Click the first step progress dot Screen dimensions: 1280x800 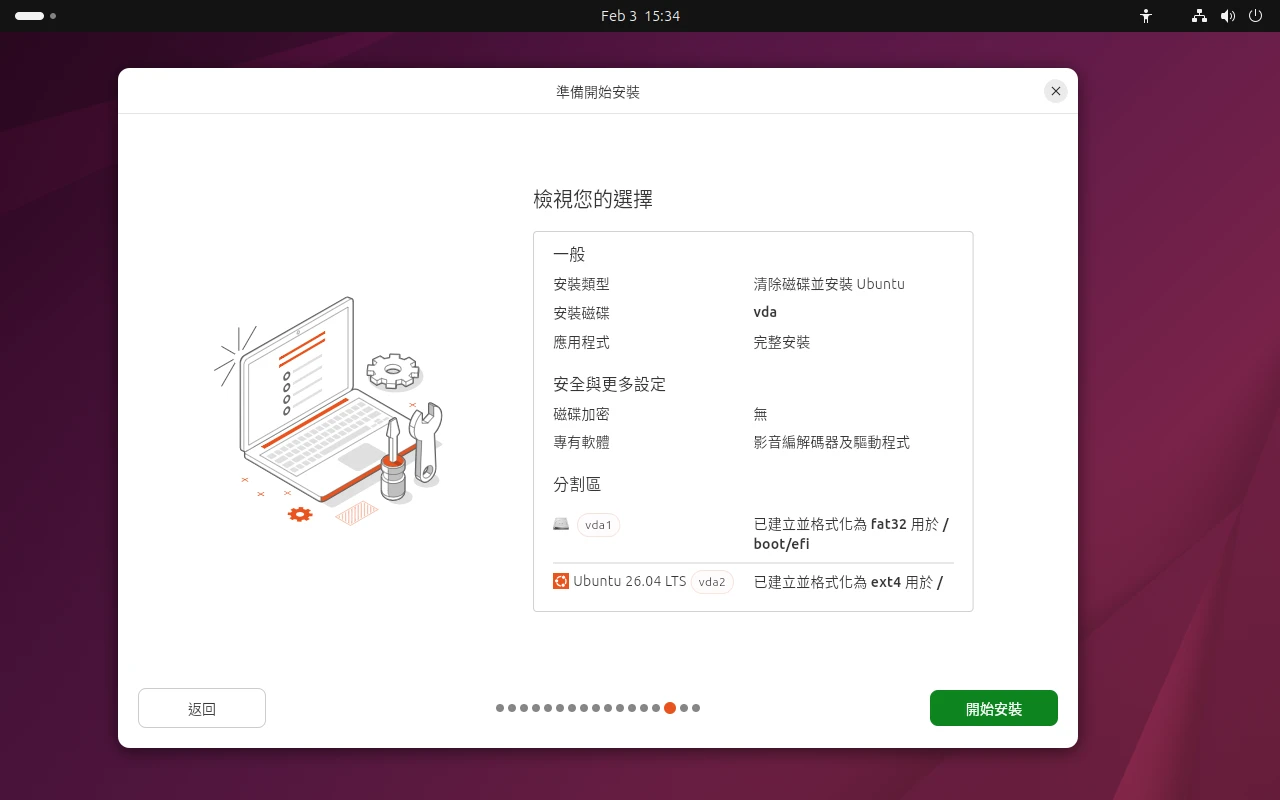tap(500, 708)
